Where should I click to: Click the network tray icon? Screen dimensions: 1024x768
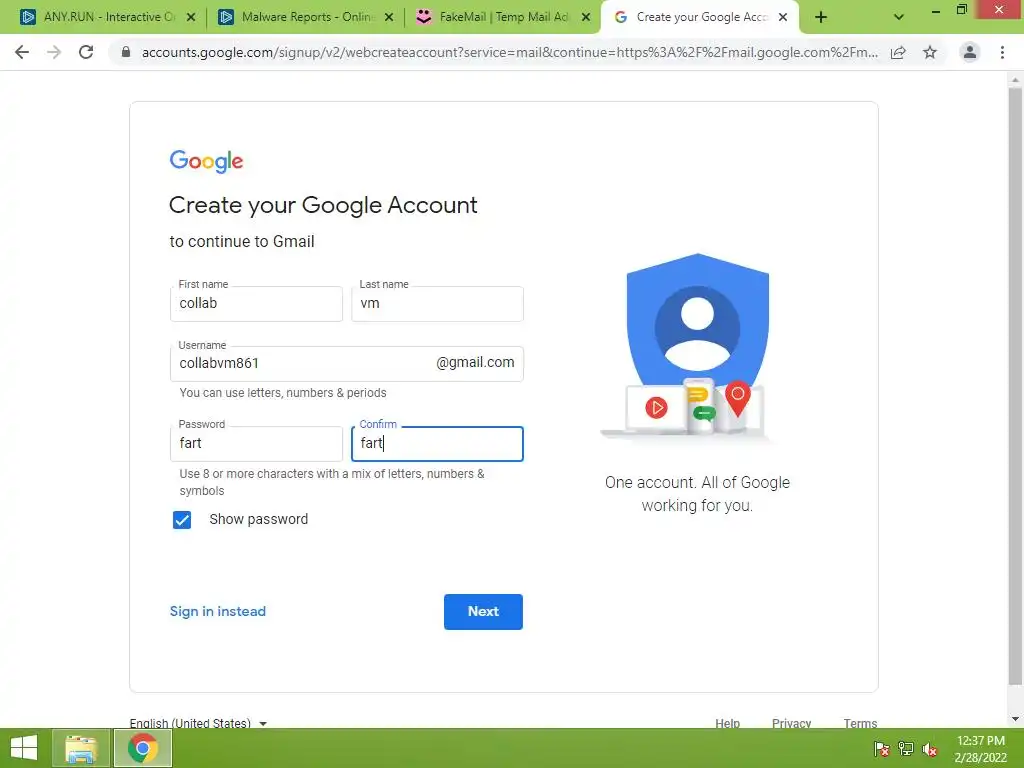coord(906,748)
